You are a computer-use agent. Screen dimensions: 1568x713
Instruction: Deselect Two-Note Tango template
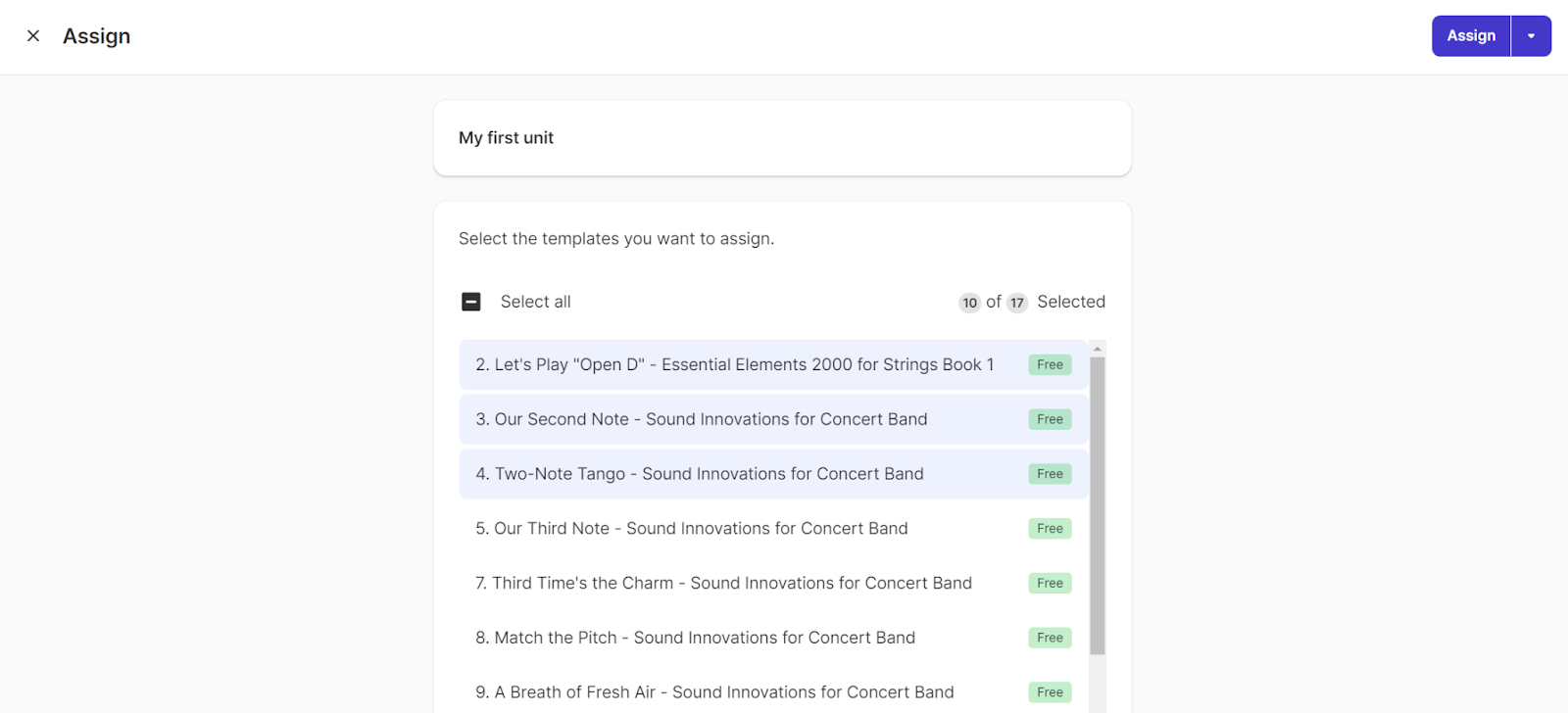click(699, 474)
